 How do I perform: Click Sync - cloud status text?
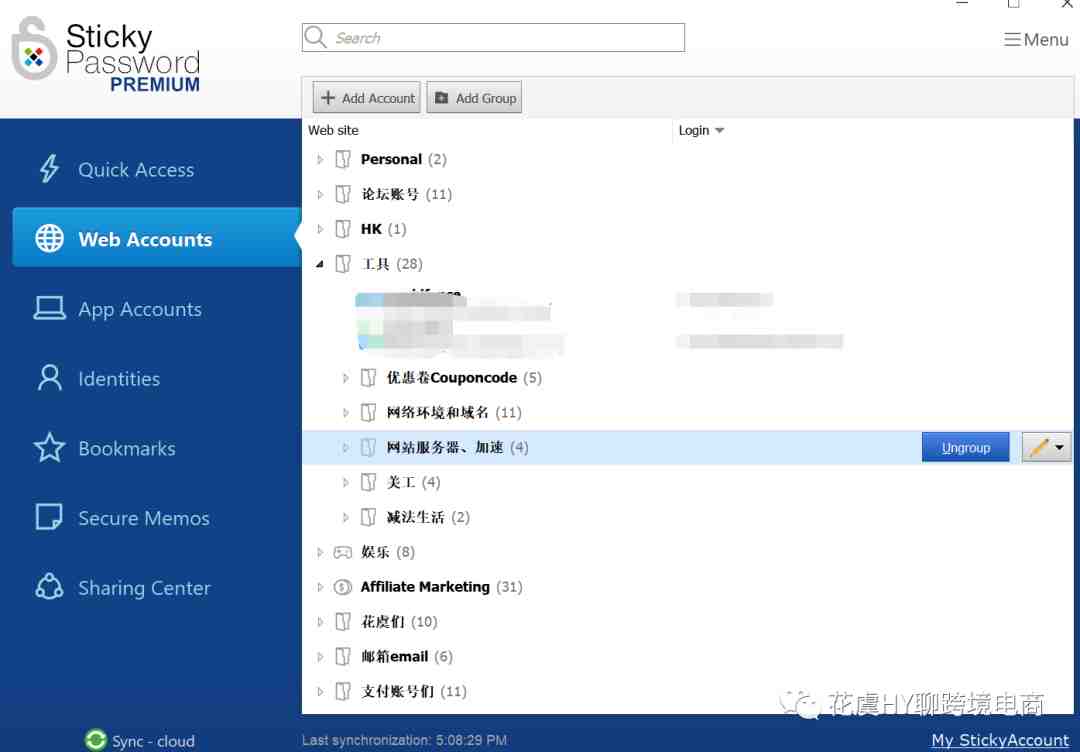[153, 741]
